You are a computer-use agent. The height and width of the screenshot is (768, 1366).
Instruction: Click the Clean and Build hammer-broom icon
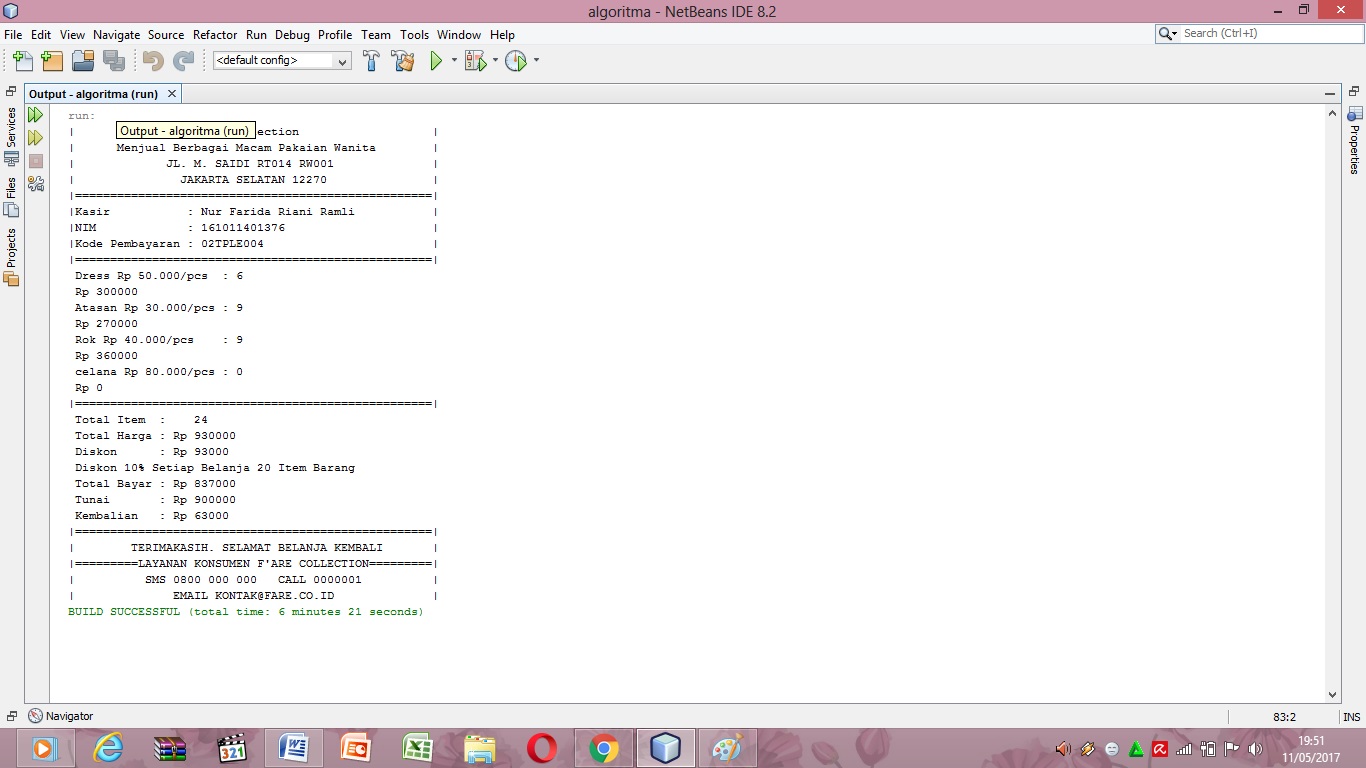[402, 61]
